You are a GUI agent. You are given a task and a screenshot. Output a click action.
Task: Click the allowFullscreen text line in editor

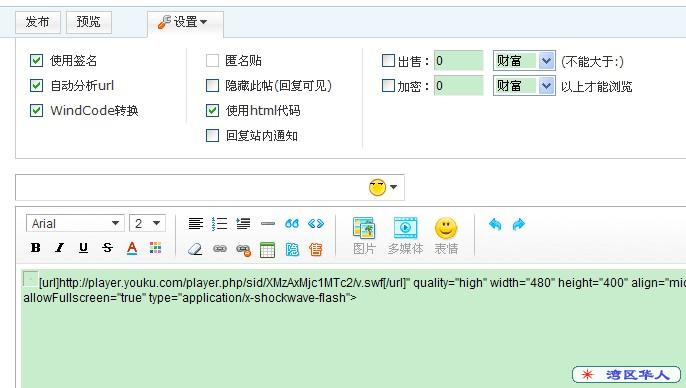(x=190, y=298)
